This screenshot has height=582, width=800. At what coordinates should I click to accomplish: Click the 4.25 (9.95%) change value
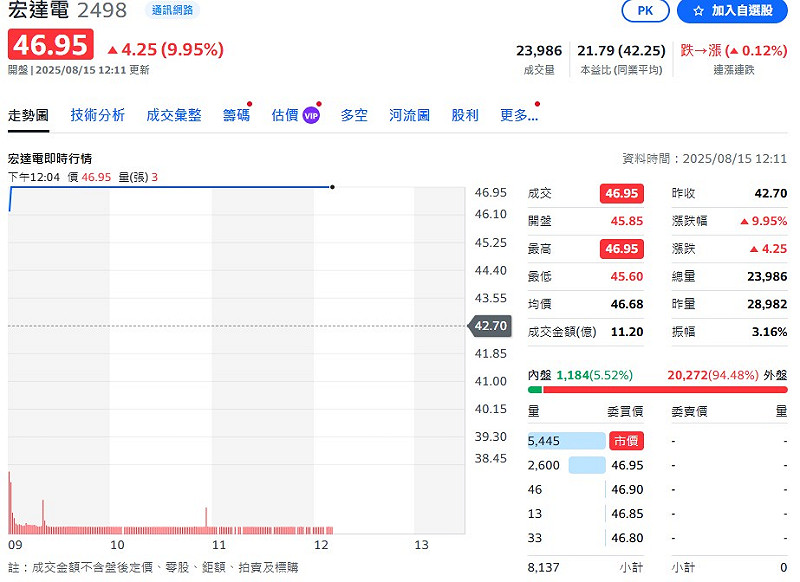[x=166, y=49]
